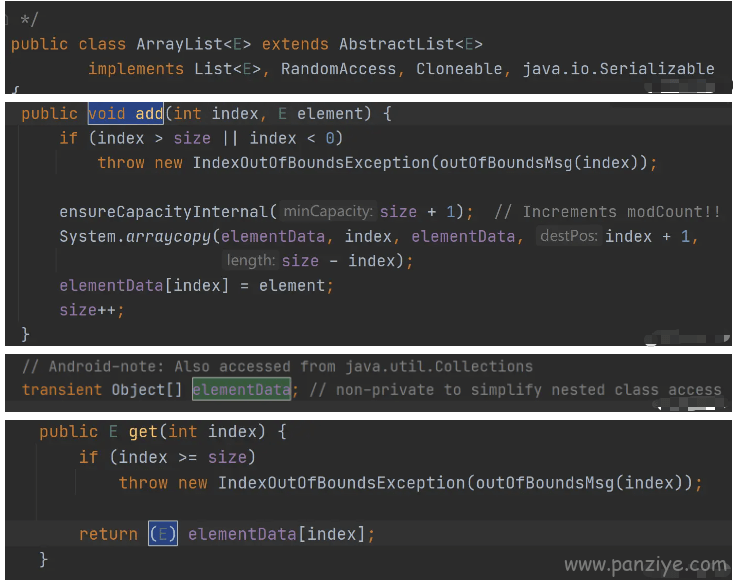Click 'E element' parameter of add
The image size is (737, 587).
[x=321, y=113]
